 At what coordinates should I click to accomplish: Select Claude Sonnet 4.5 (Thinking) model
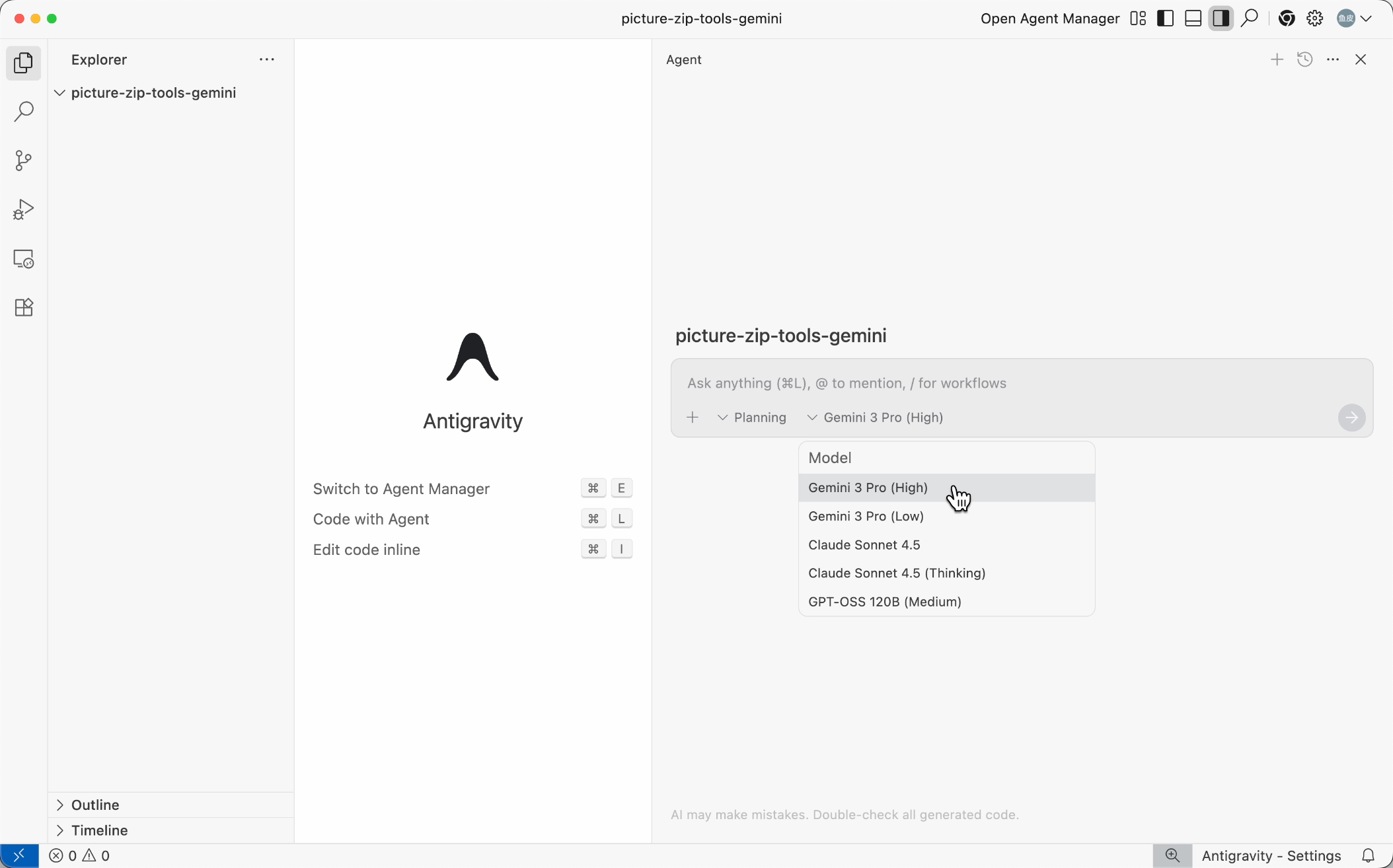click(897, 573)
